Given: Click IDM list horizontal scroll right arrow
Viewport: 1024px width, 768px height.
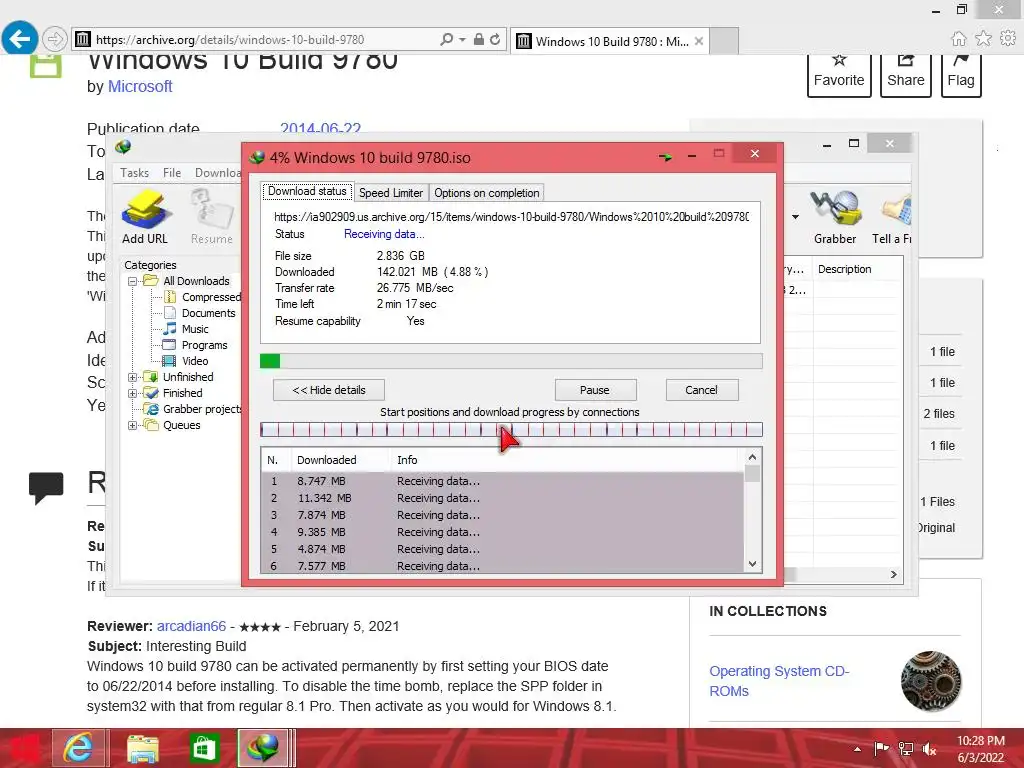Looking at the screenshot, I should (x=894, y=575).
